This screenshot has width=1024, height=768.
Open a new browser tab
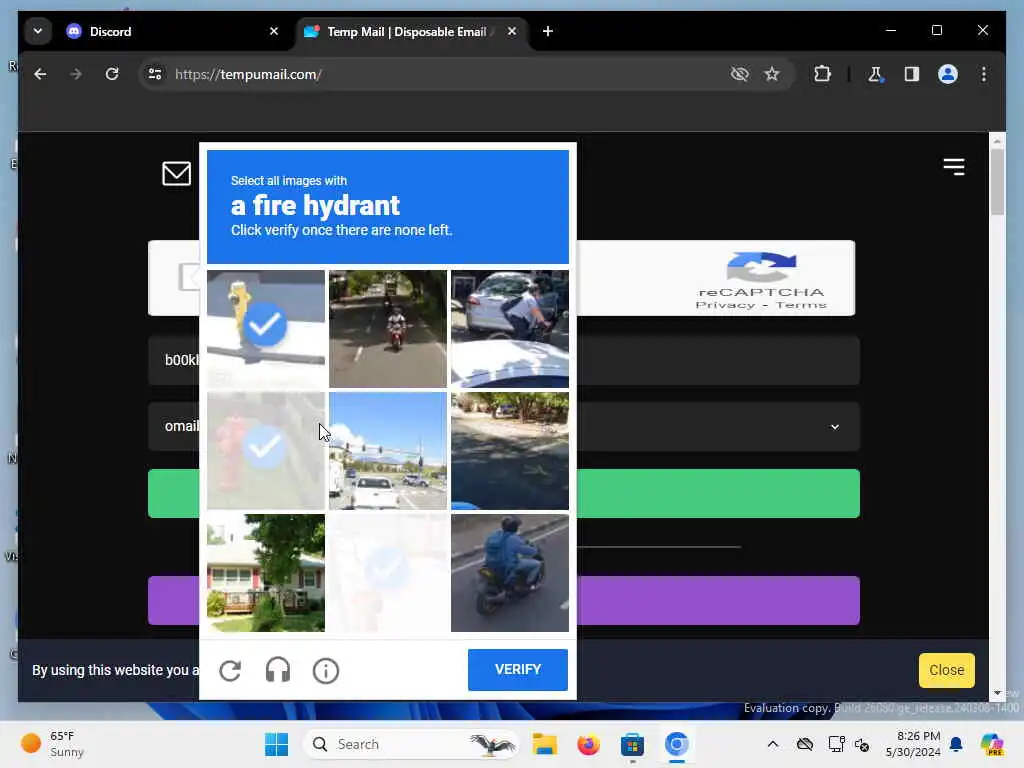[547, 31]
